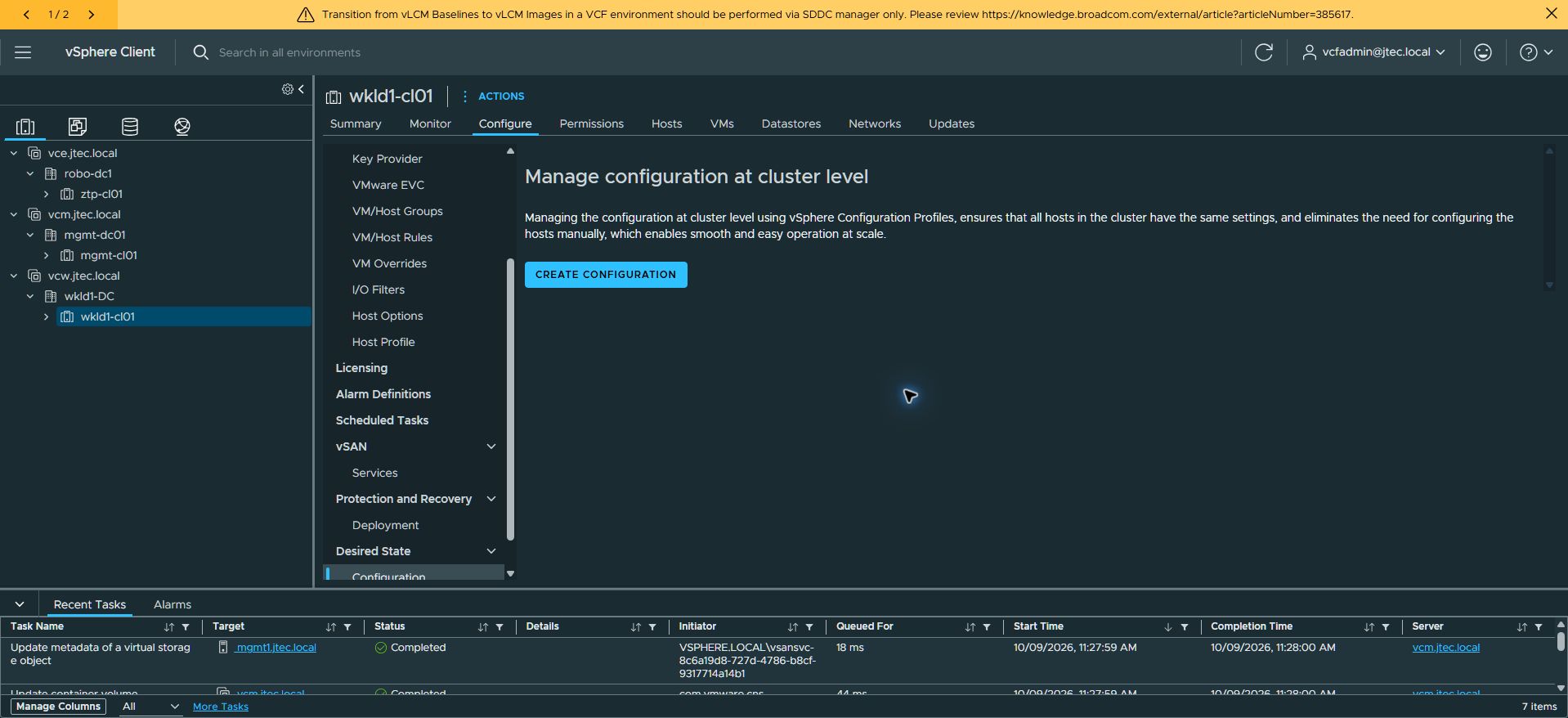
Task: Open the More Tasks link
Action: point(221,707)
